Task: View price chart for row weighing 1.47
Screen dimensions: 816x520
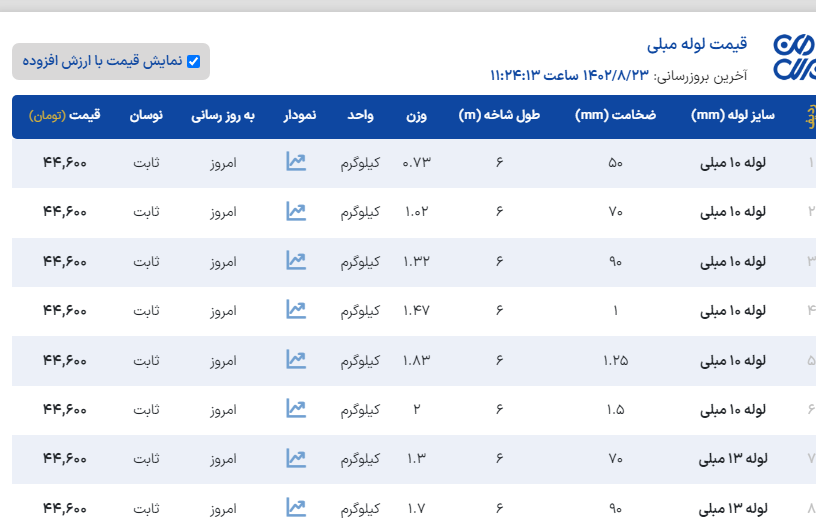Action: (295, 310)
